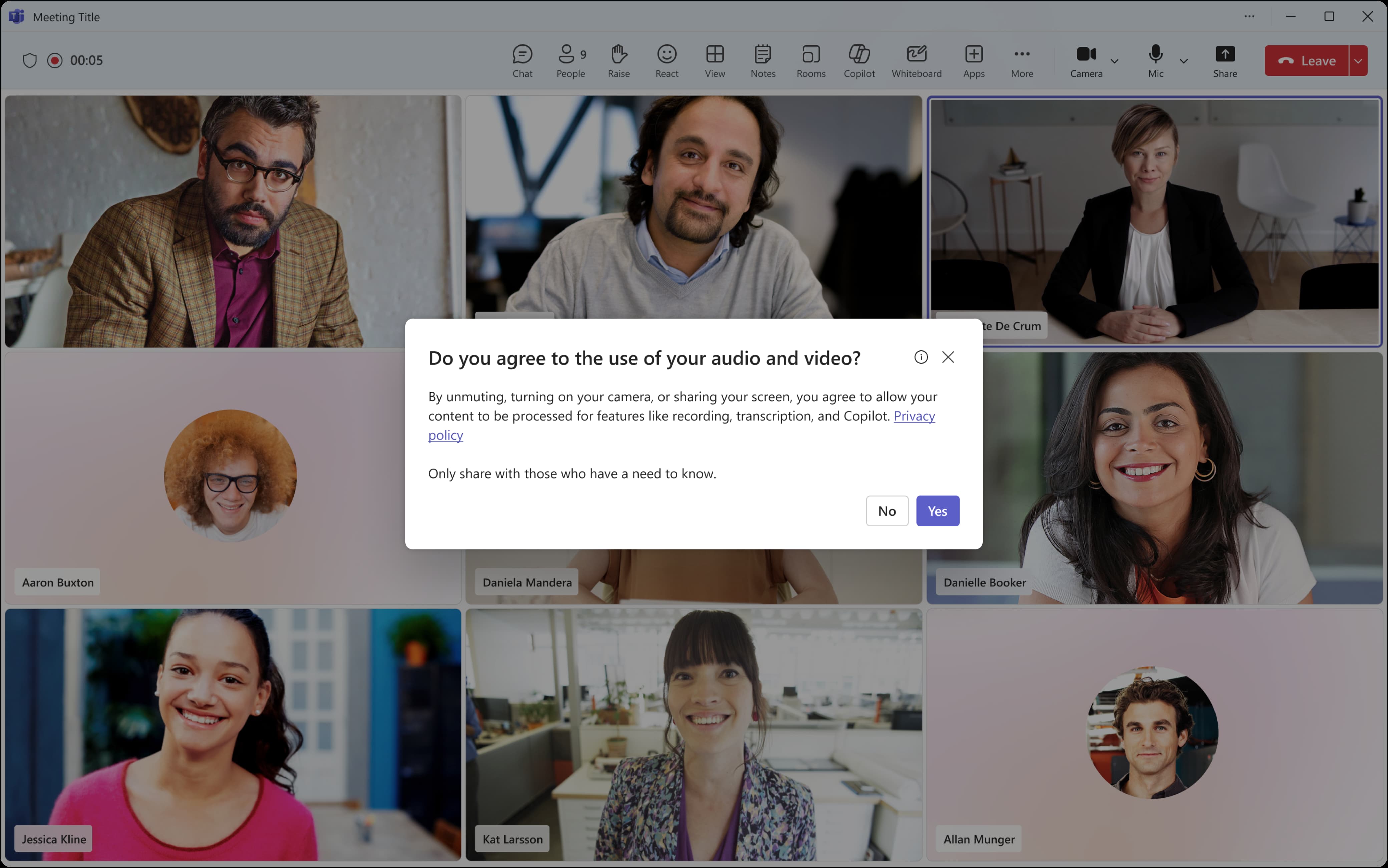The width and height of the screenshot is (1388, 868).
Task: Change the meeting View layout
Action: click(715, 61)
